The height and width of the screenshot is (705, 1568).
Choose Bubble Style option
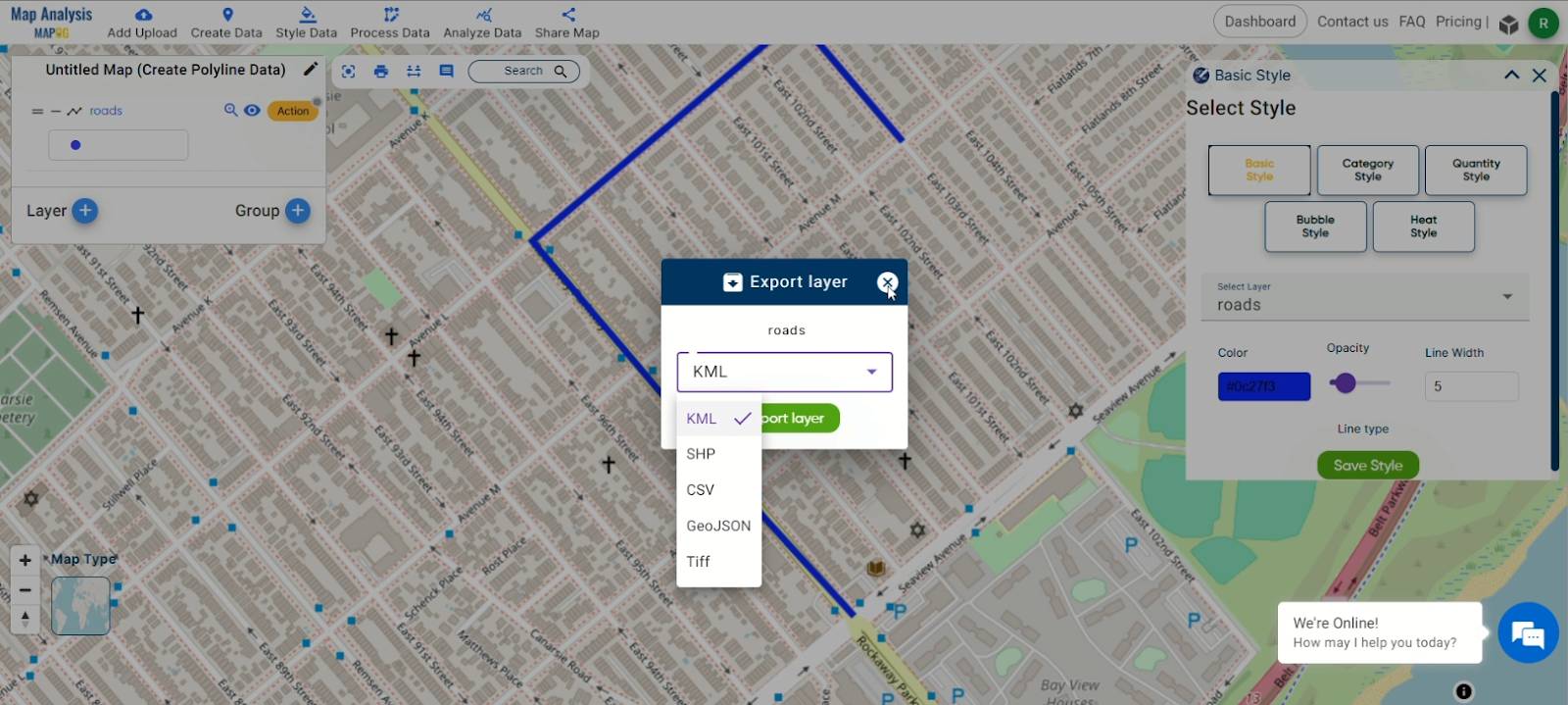coord(1315,227)
